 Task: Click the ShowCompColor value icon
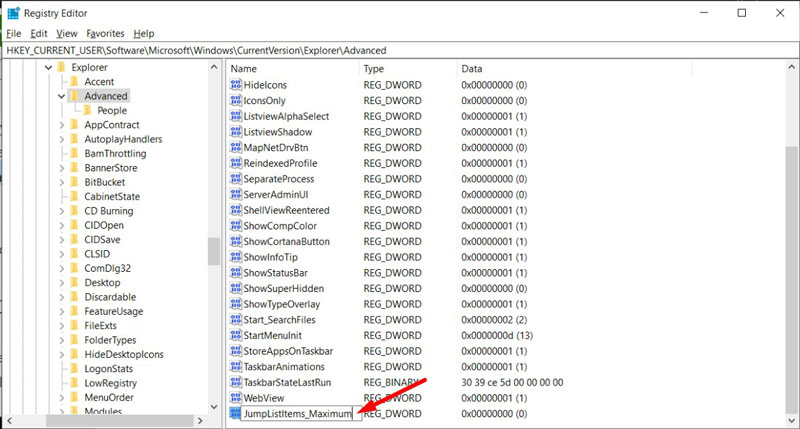235,225
